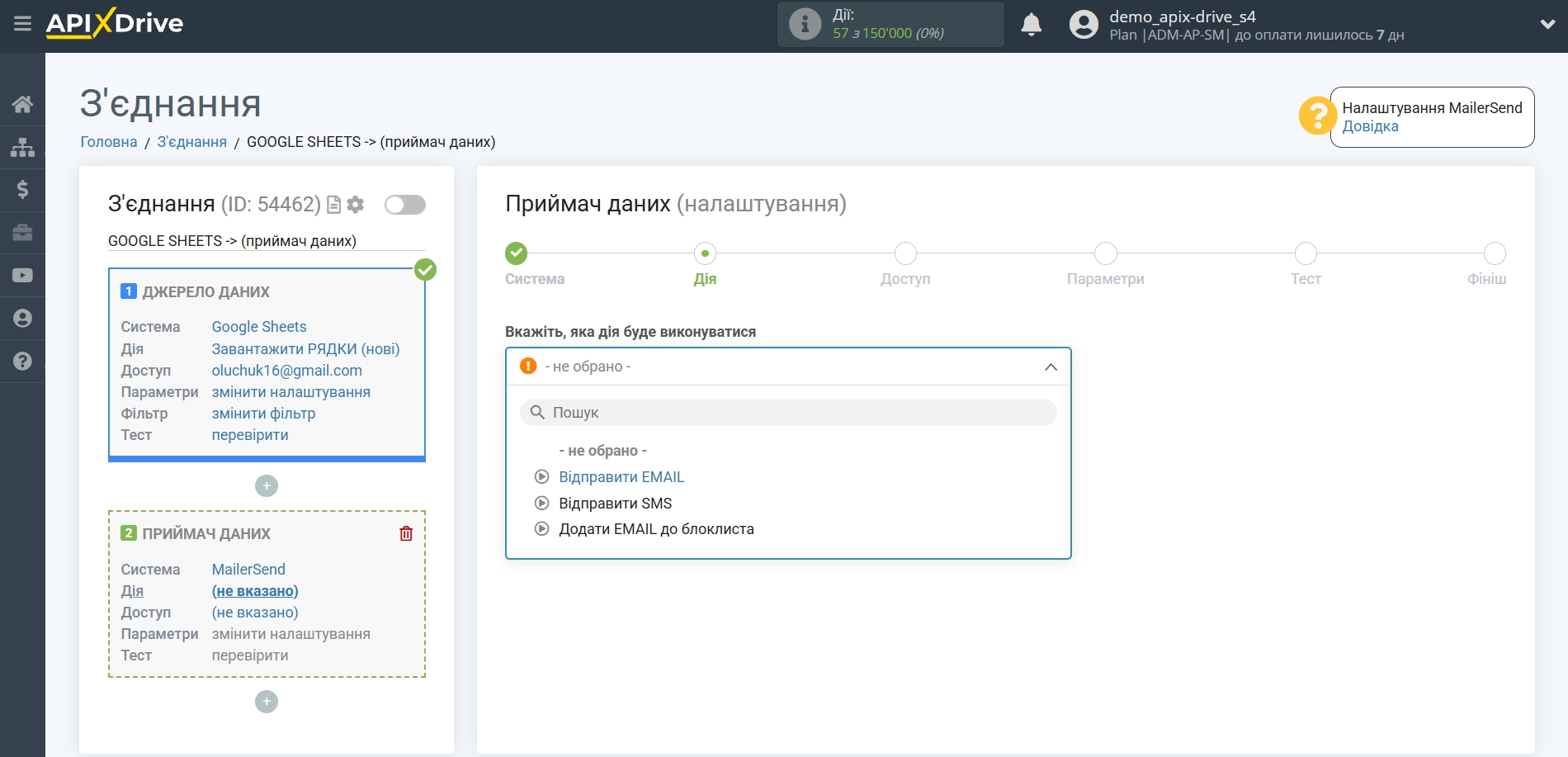Open 'Завантажити РЯДКИ (нові)' action link
This screenshot has height=757, width=1568.
[305, 349]
